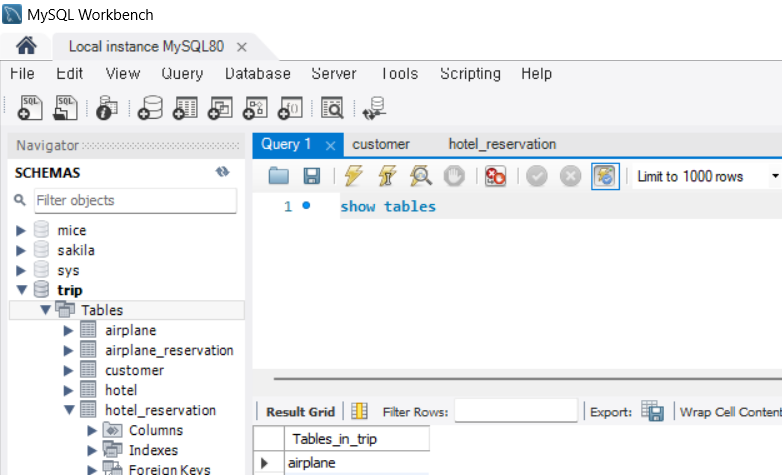782x475 pixels.
Task: Click the show tables query line
Action: (388, 207)
